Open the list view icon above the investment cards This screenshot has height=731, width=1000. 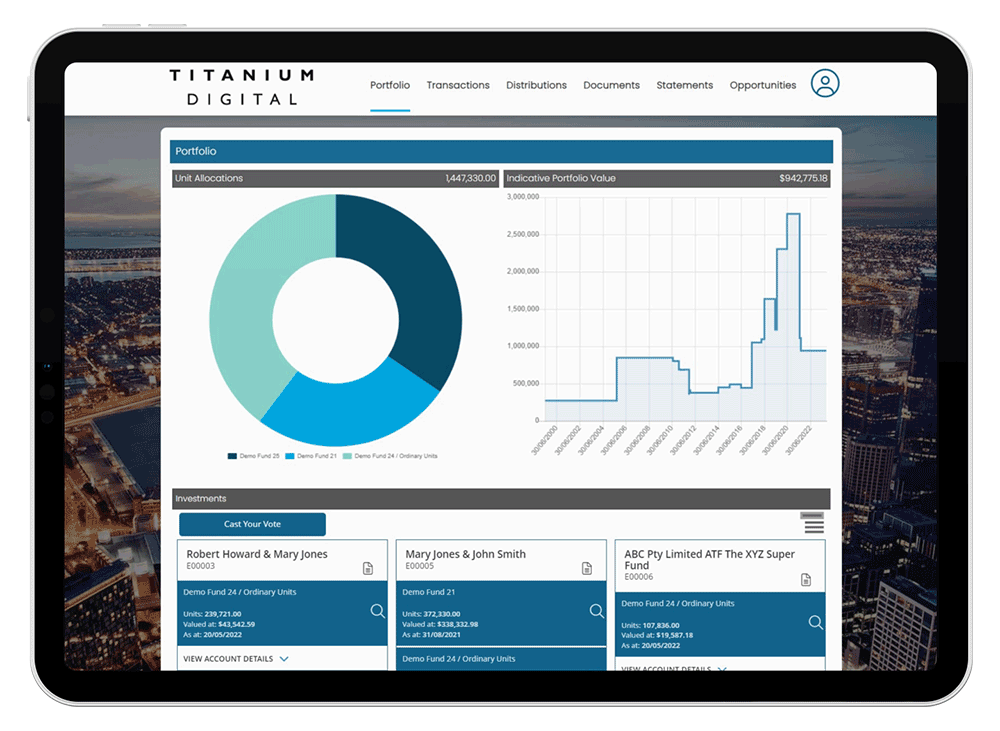click(812, 522)
